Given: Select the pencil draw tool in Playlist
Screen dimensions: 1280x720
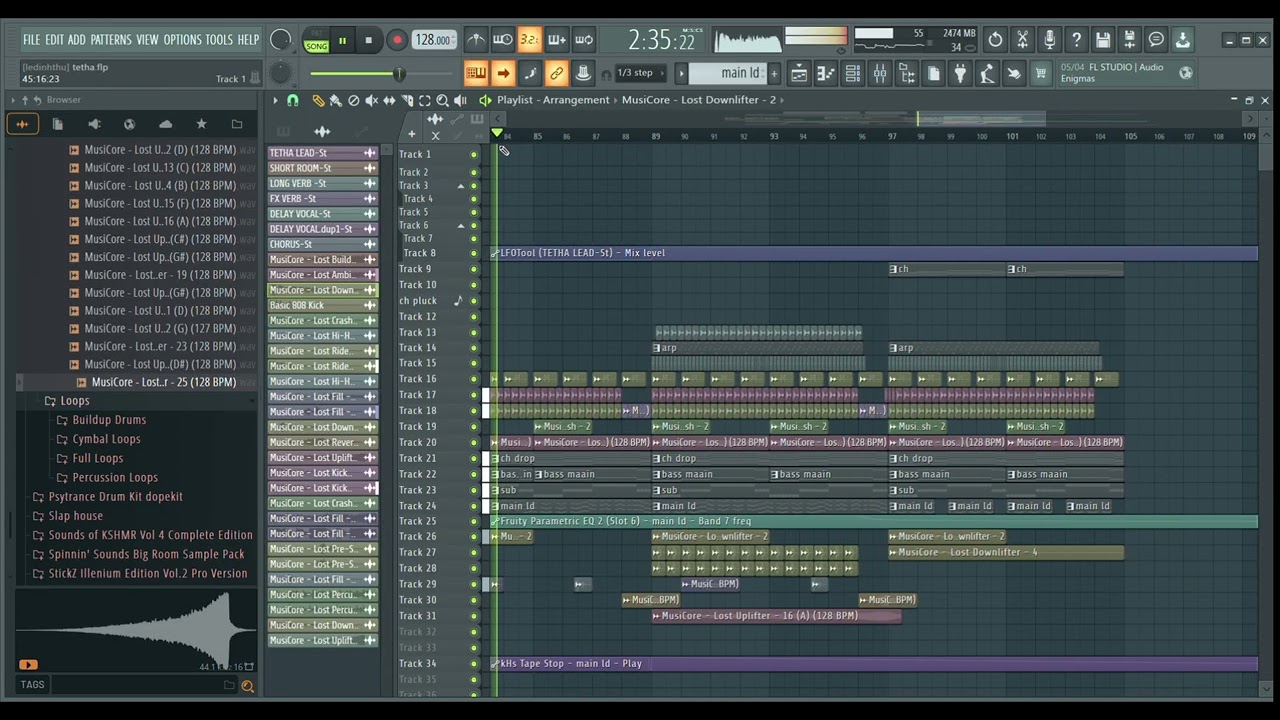Looking at the screenshot, I should (318, 100).
